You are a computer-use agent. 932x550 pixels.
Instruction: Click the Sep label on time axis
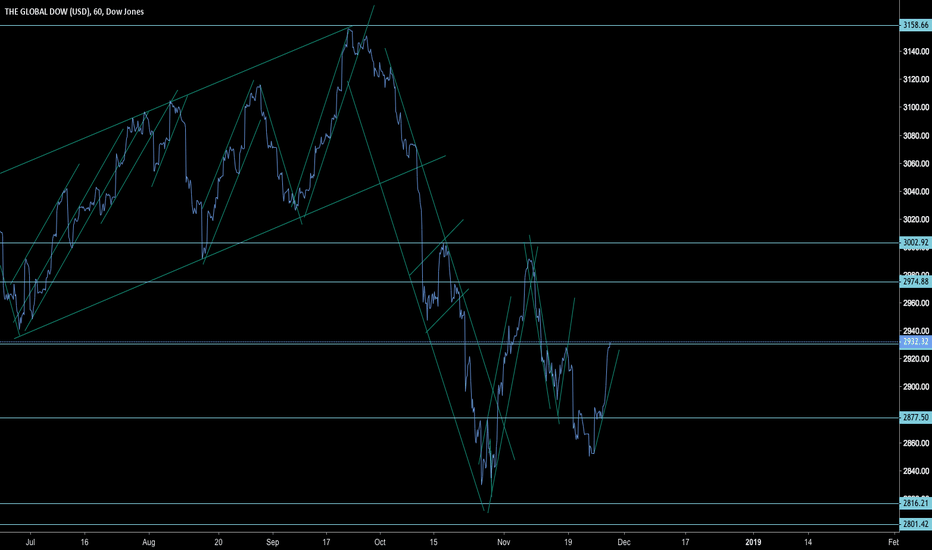pyautogui.click(x=273, y=542)
